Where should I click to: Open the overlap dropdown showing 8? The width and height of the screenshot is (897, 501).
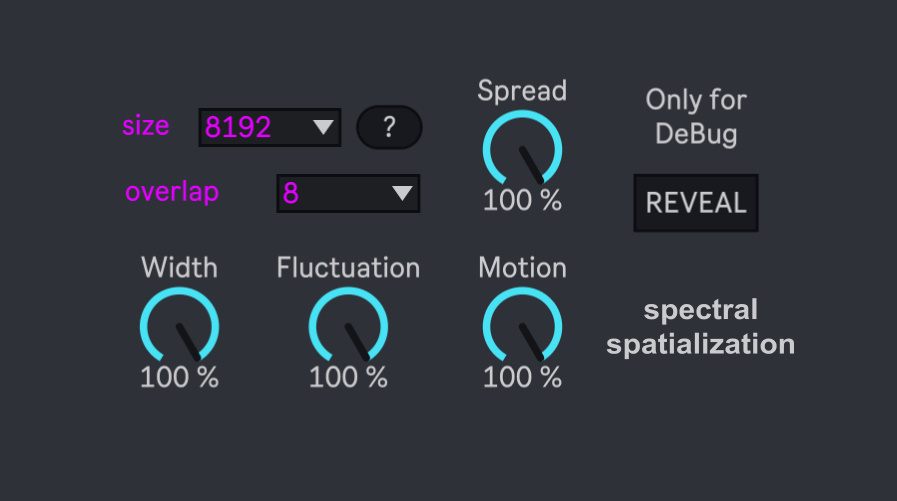[335, 193]
